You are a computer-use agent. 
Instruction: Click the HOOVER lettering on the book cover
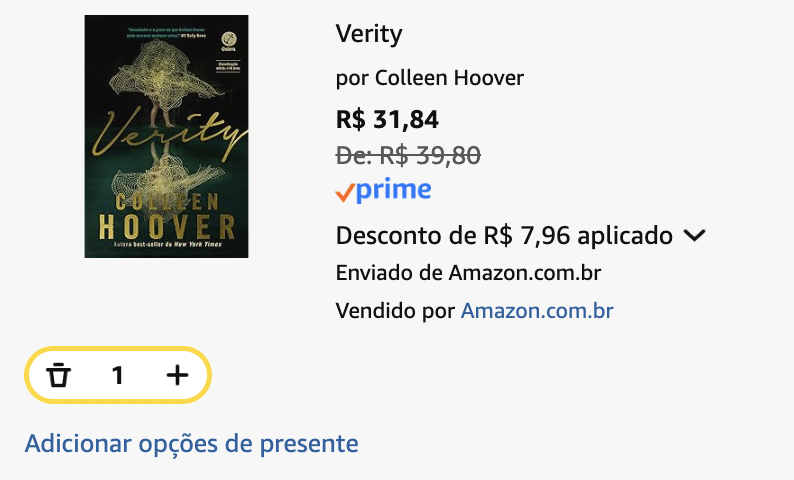(x=167, y=226)
